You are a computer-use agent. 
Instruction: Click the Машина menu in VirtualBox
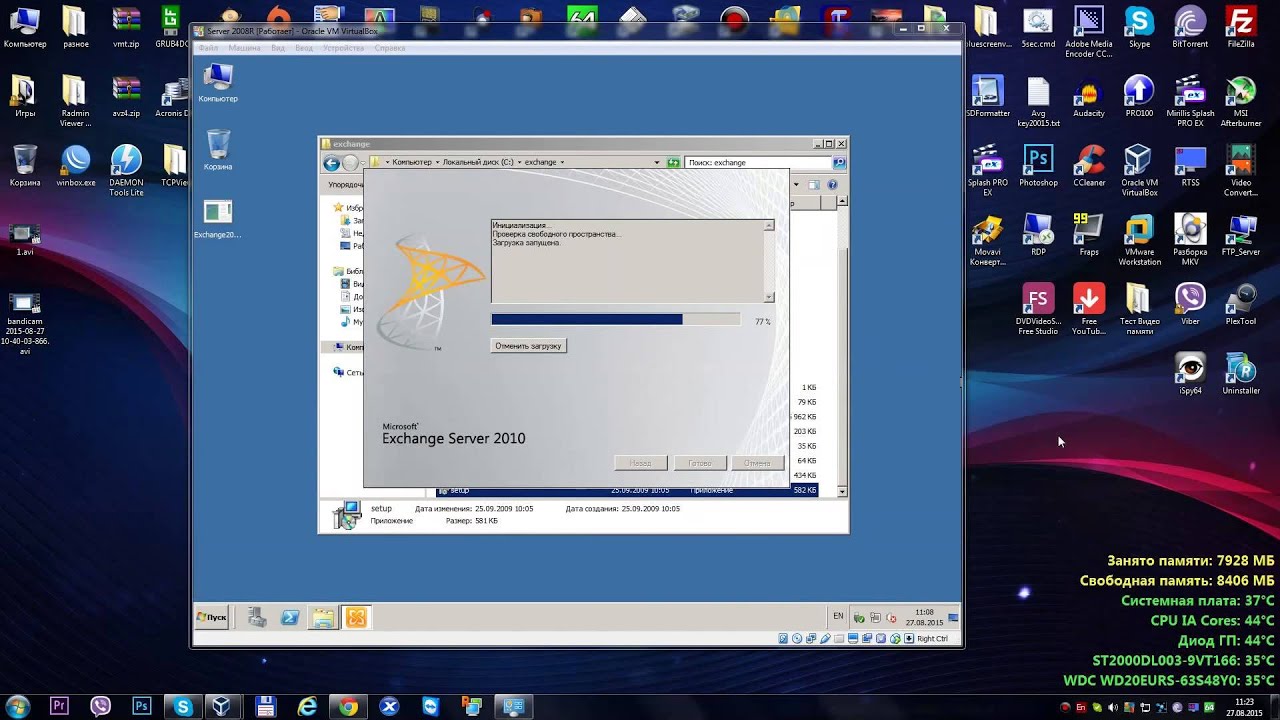pyautogui.click(x=244, y=48)
